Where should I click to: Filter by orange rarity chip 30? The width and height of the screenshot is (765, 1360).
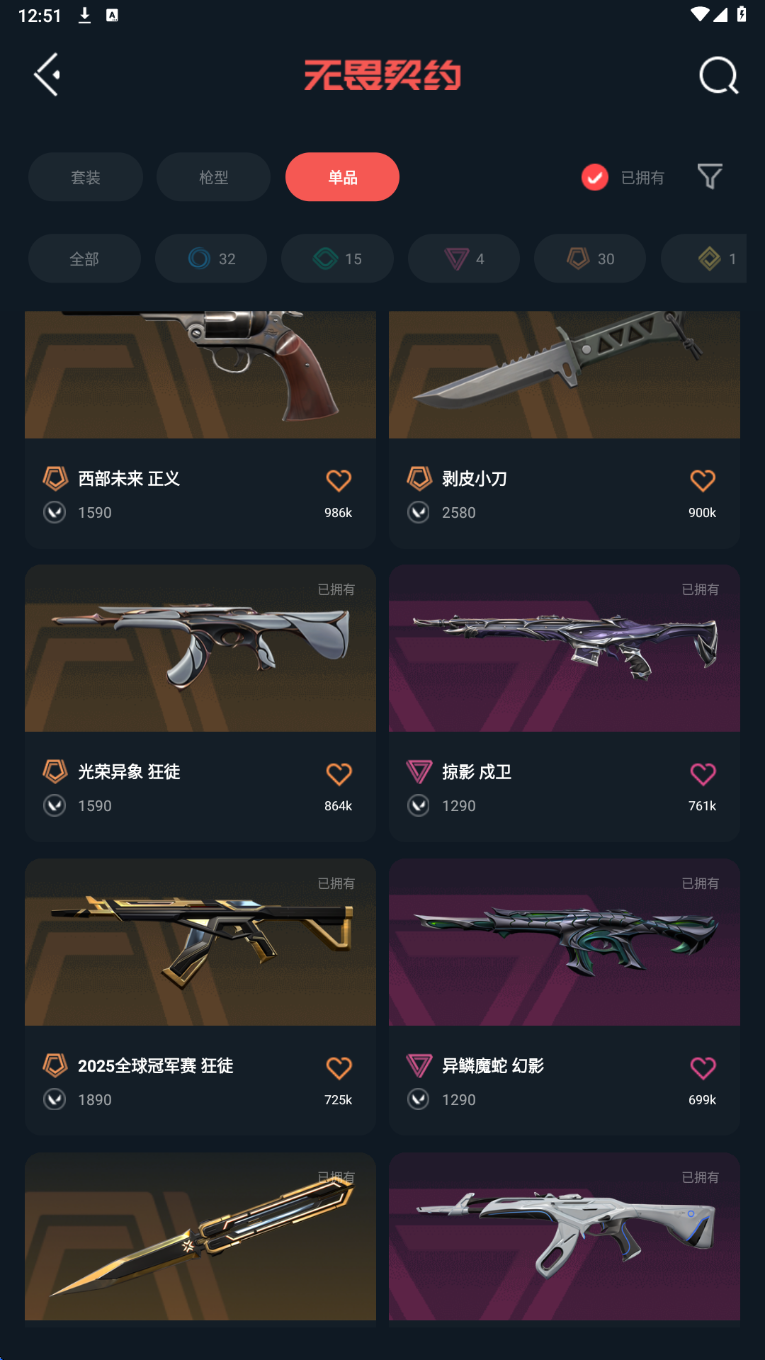point(590,259)
